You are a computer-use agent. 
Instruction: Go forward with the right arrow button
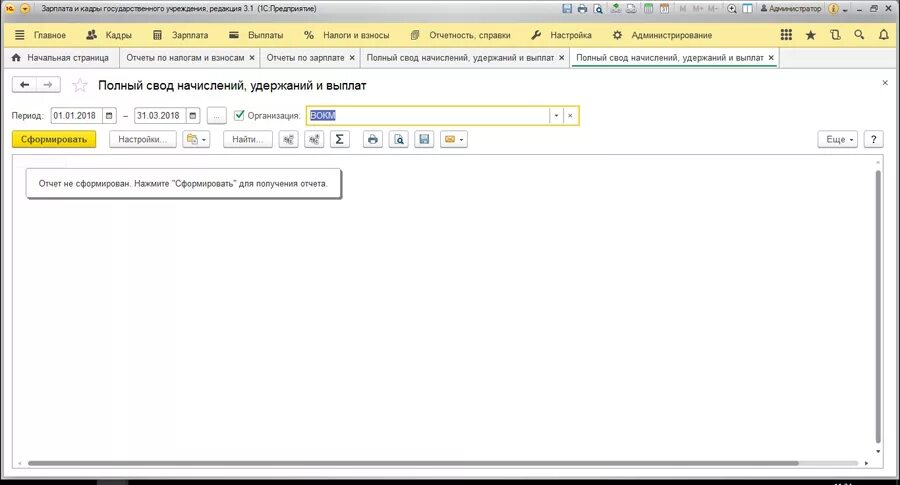(48, 85)
